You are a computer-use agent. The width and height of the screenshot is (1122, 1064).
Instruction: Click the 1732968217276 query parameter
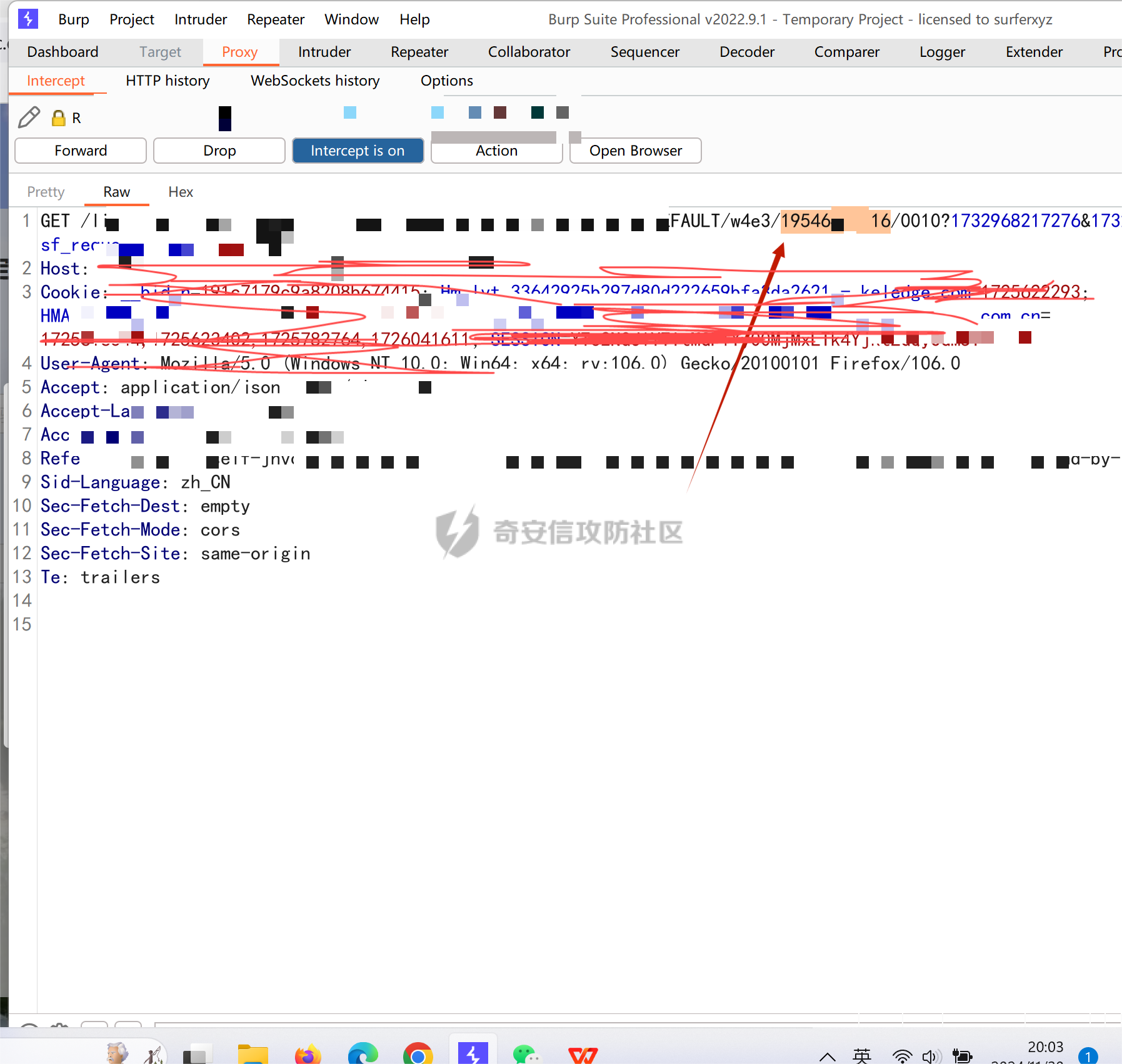click(1016, 221)
